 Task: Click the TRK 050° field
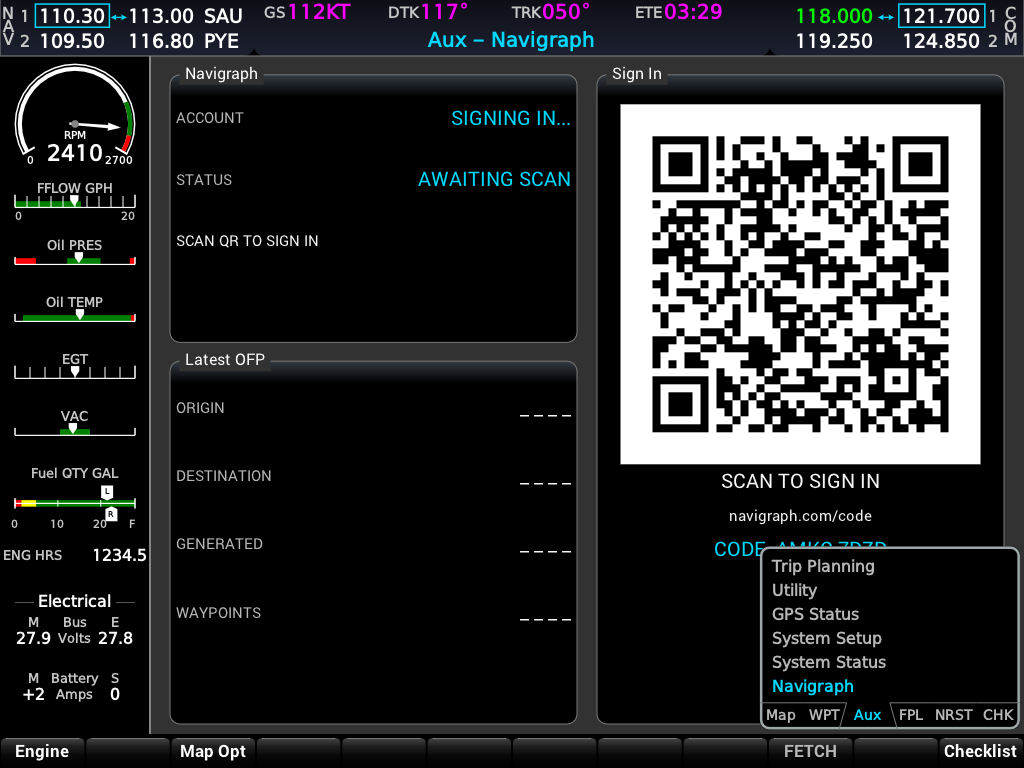click(x=551, y=12)
